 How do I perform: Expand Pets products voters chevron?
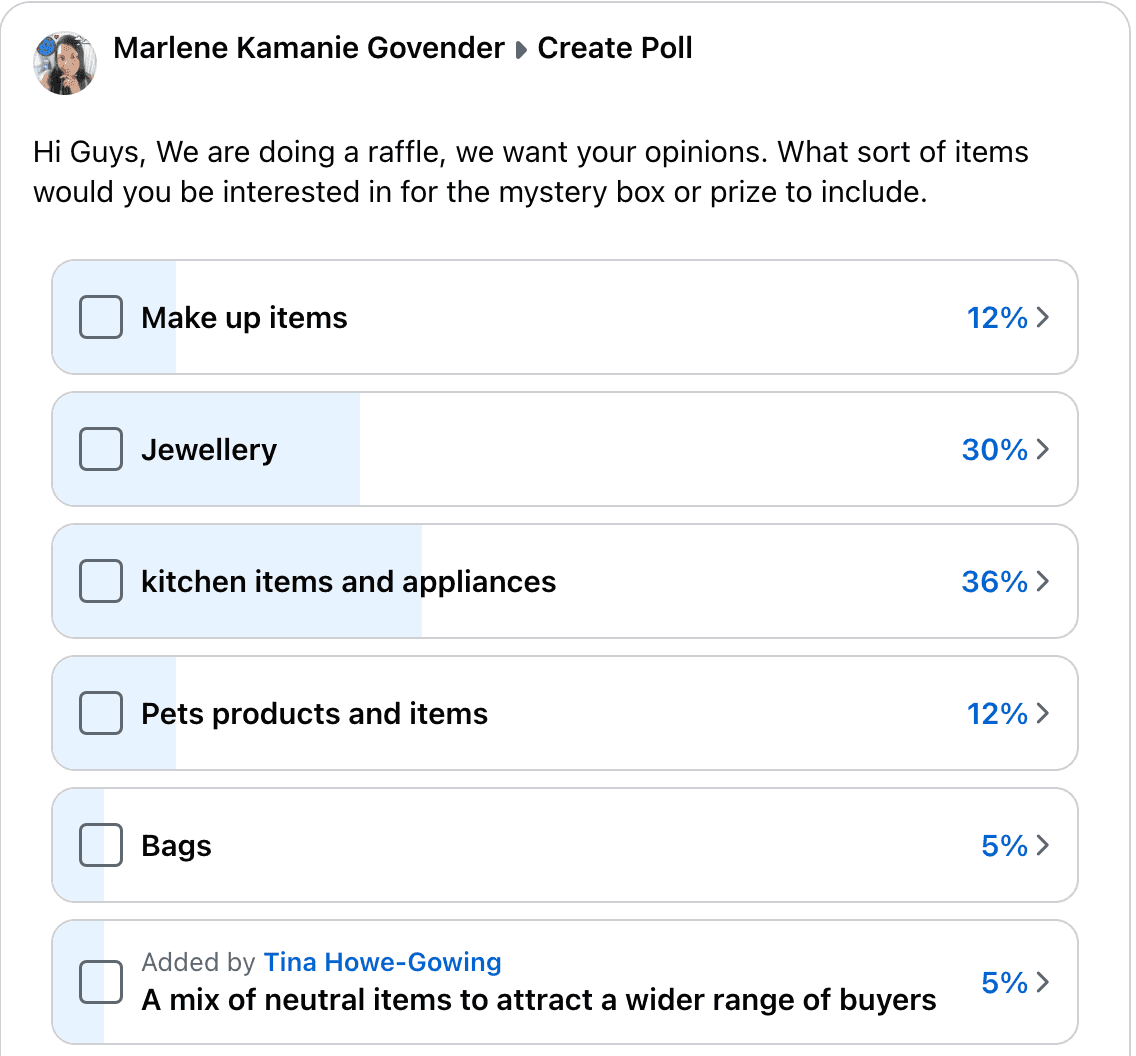point(1043,714)
